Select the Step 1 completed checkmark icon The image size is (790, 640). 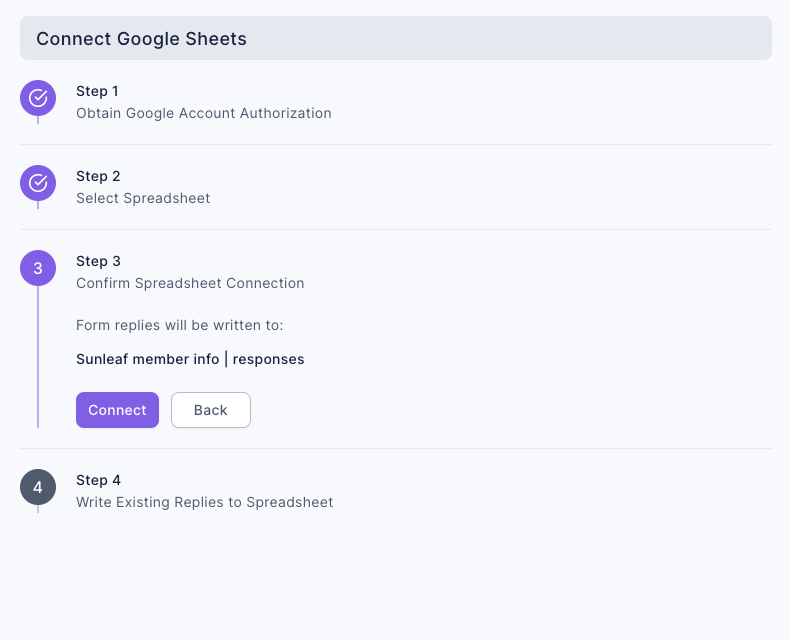point(38,98)
